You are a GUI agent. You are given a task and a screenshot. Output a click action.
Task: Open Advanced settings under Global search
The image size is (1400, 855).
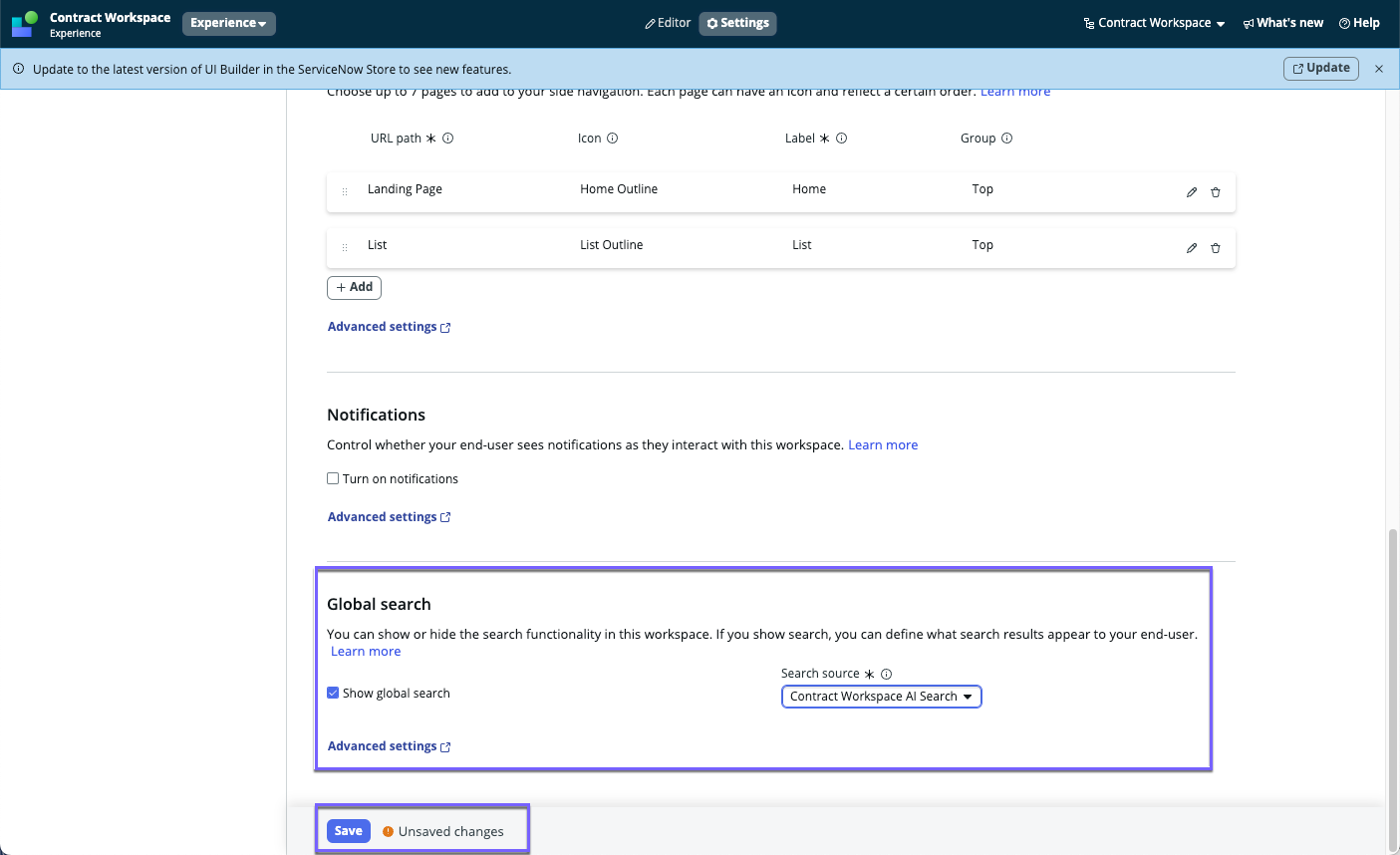tap(389, 746)
